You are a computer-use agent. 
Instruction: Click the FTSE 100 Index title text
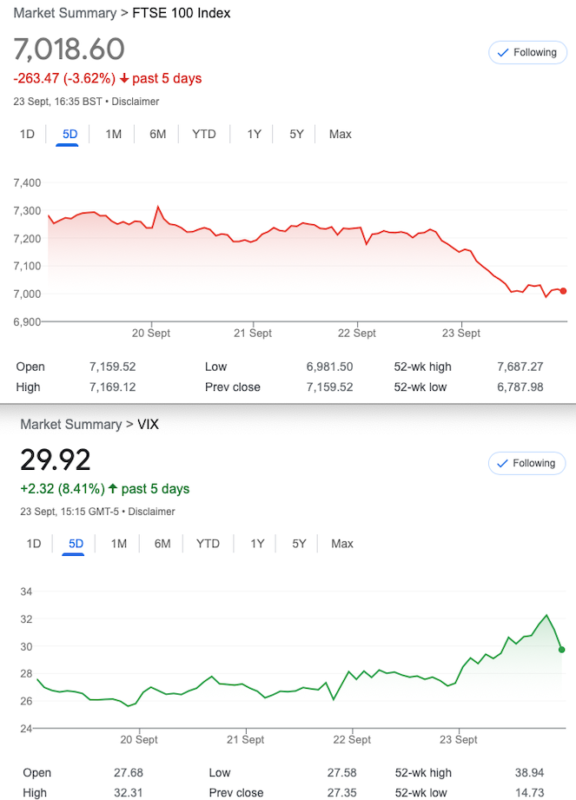181,13
